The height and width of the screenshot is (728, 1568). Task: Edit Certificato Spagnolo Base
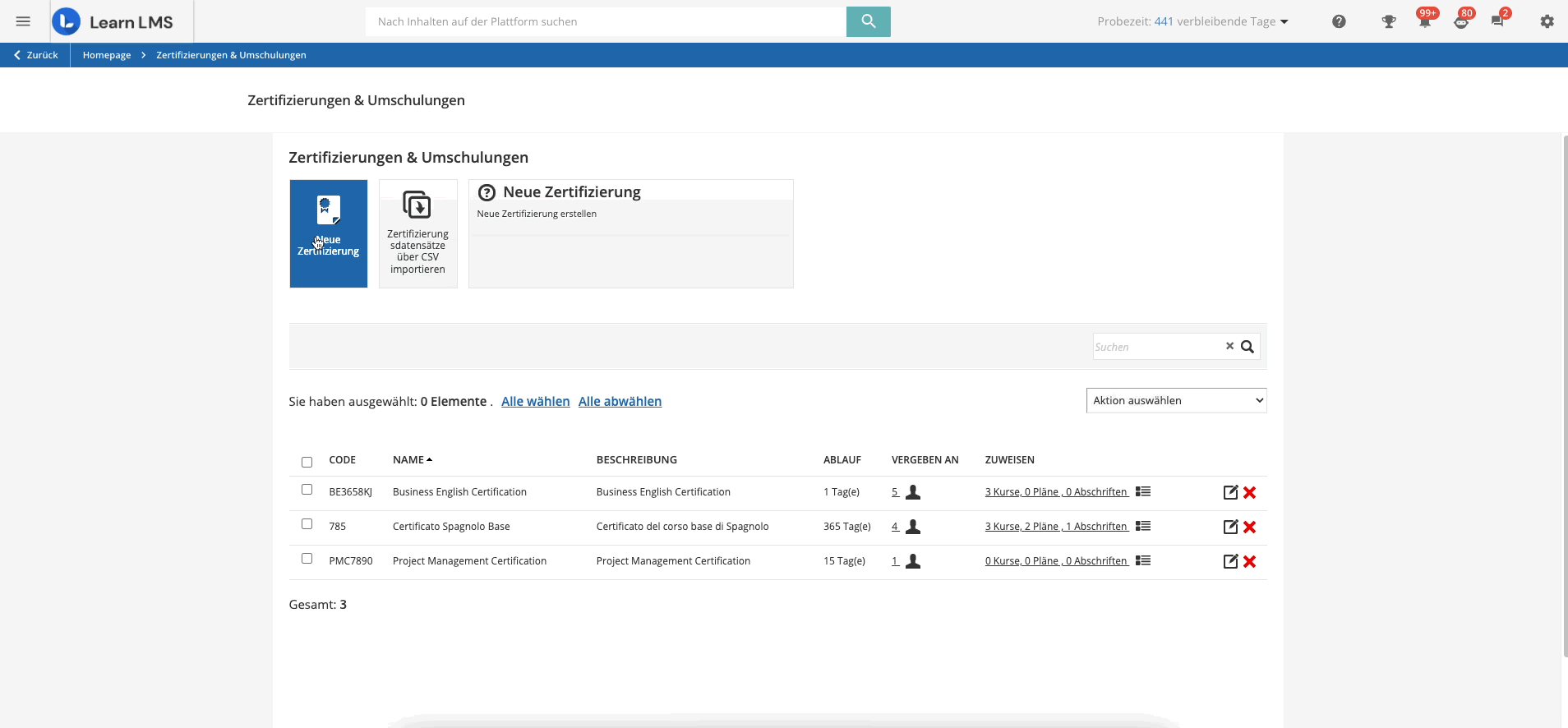pyautogui.click(x=1230, y=527)
